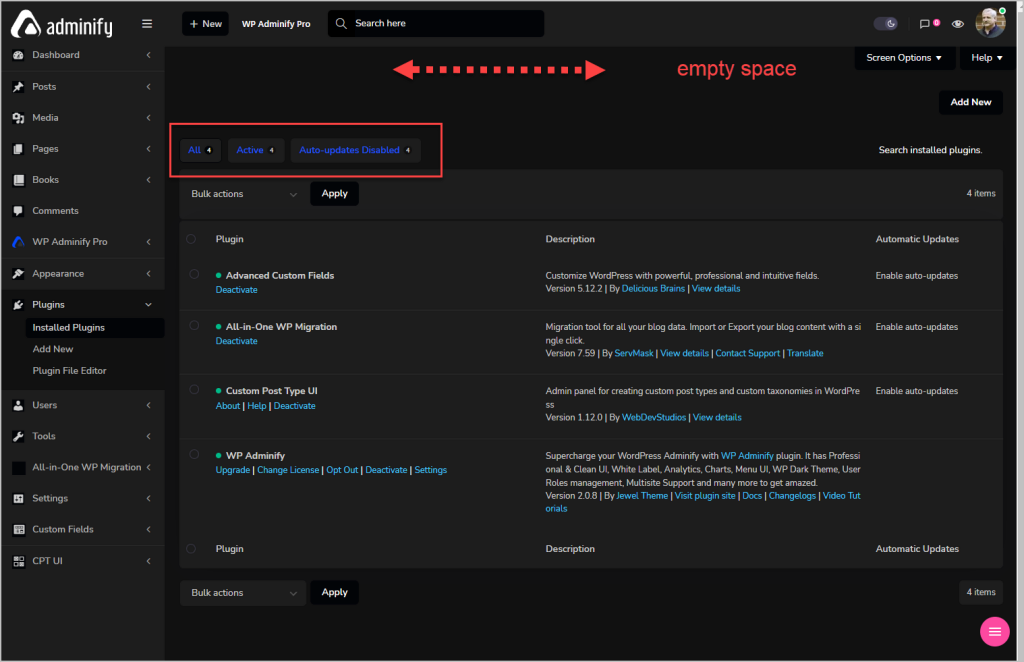
Task: Expand the Posts submenu chevron
Action: point(148,86)
